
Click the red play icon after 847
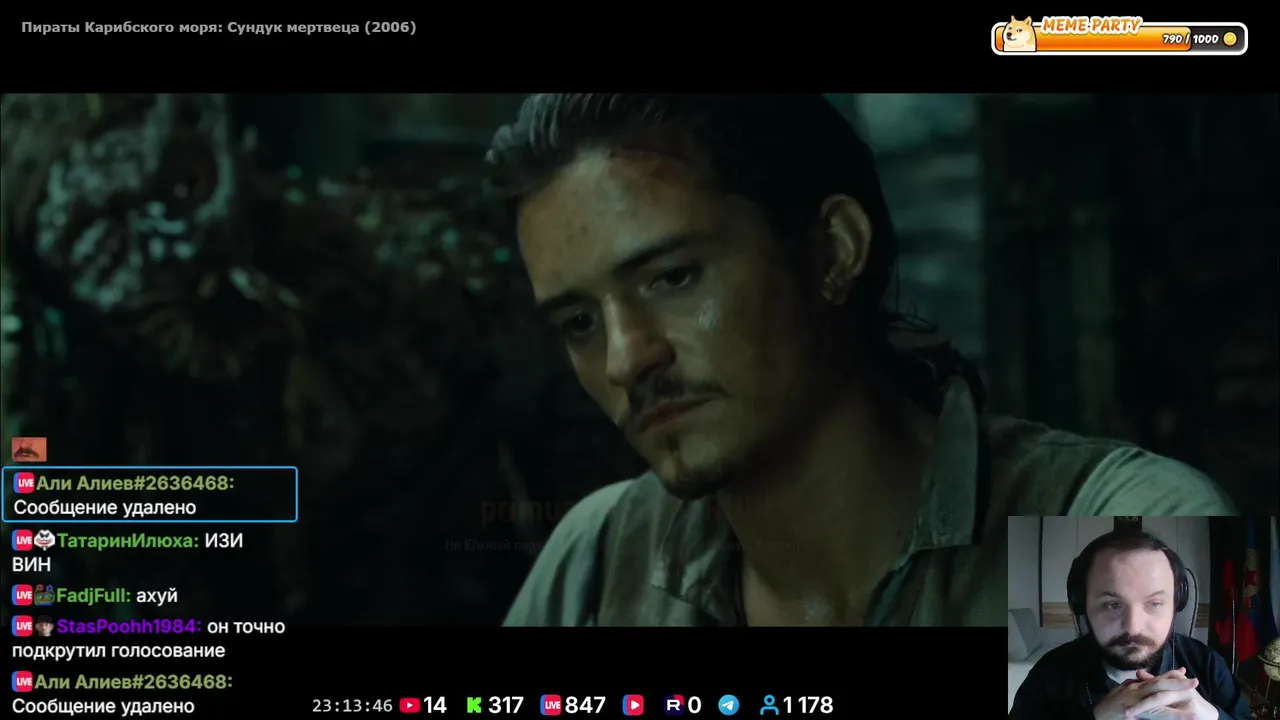click(x=633, y=705)
